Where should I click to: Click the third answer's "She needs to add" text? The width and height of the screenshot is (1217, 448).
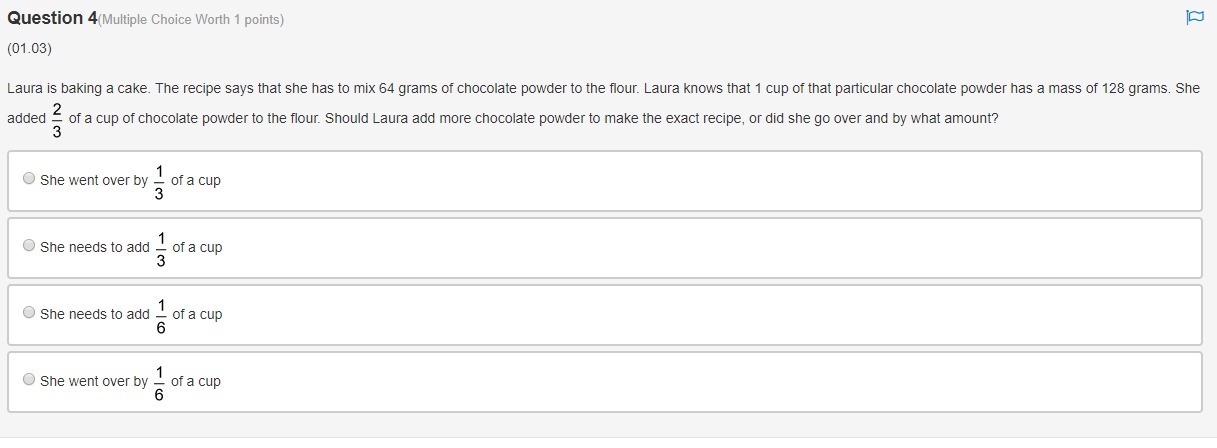pos(95,314)
